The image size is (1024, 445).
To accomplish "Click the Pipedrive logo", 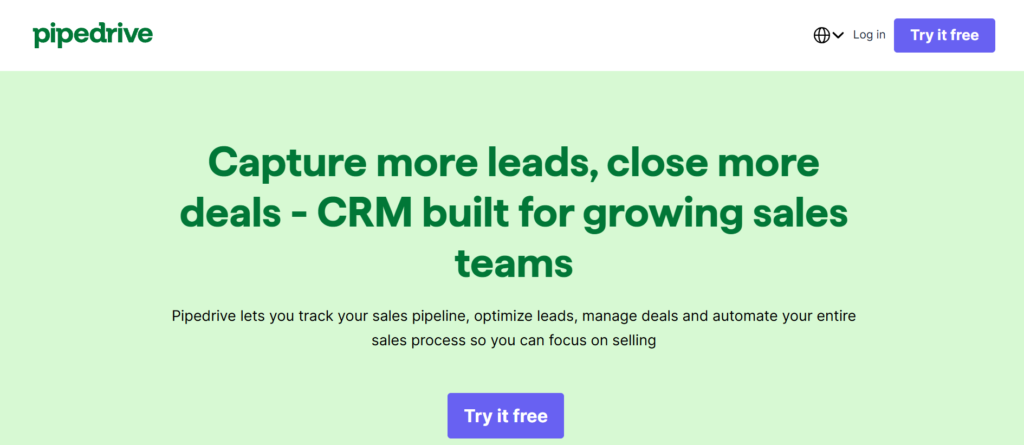I will [x=93, y=35].
